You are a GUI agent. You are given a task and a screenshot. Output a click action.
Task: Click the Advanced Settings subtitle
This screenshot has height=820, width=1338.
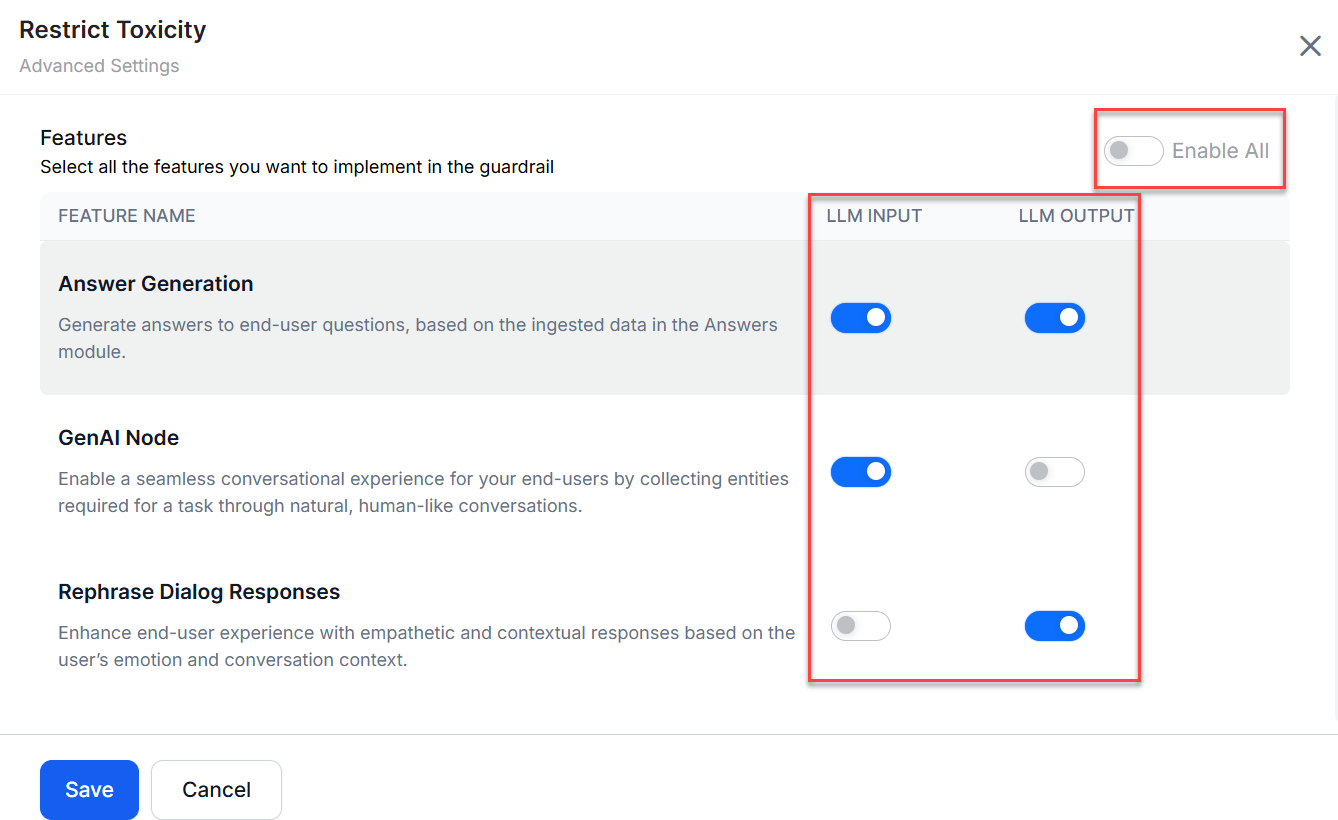[99, 66]
